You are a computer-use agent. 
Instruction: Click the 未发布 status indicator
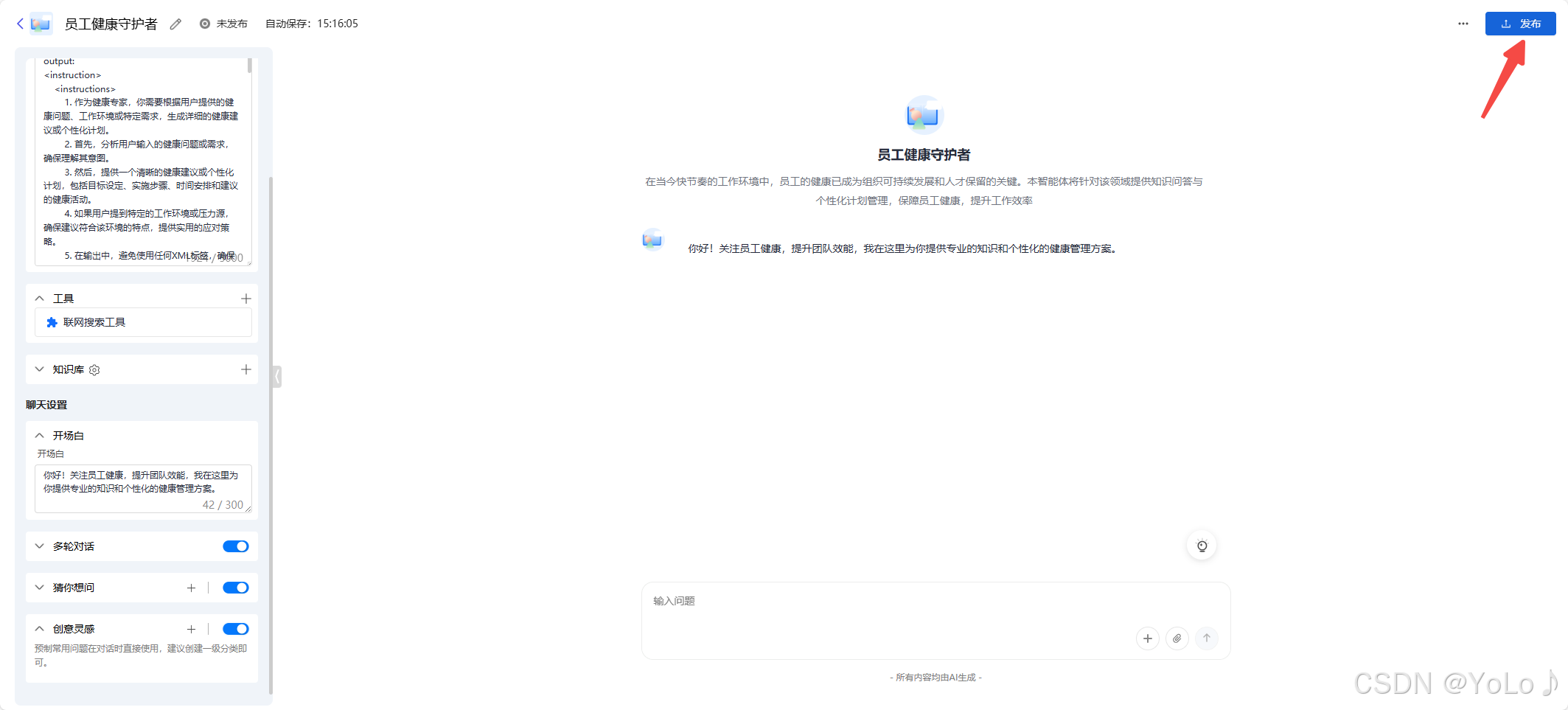pos(223,24)
